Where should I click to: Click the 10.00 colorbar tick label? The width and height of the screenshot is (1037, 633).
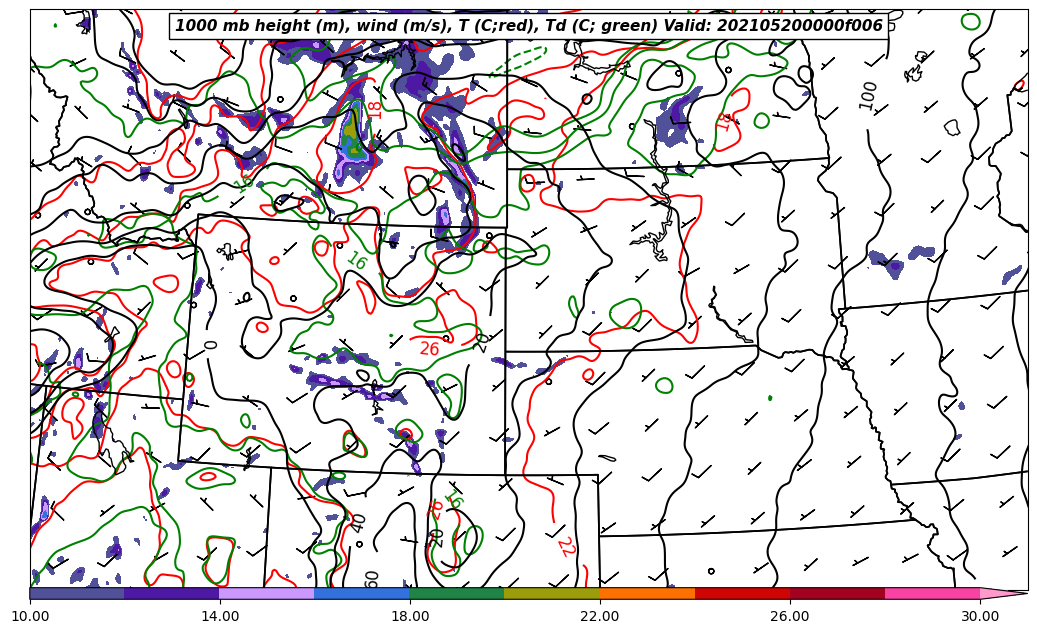click(x=30, y=616)
